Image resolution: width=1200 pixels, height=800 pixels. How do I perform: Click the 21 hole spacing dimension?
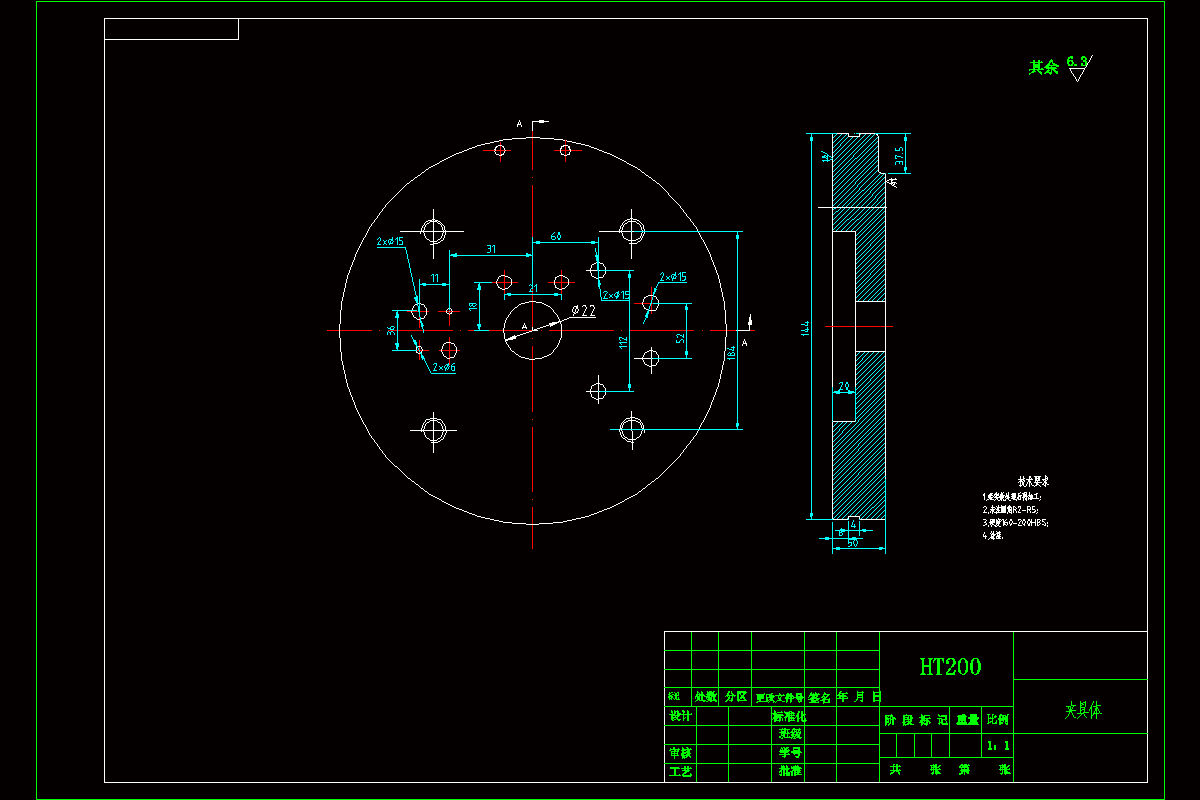[533, 288]
